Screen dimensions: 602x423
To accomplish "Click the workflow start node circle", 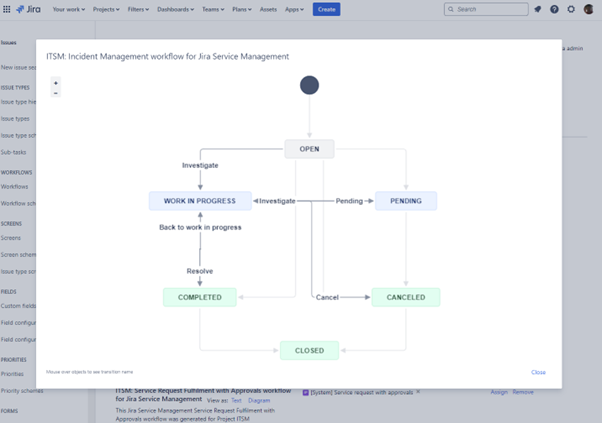I will coord(309,85).
